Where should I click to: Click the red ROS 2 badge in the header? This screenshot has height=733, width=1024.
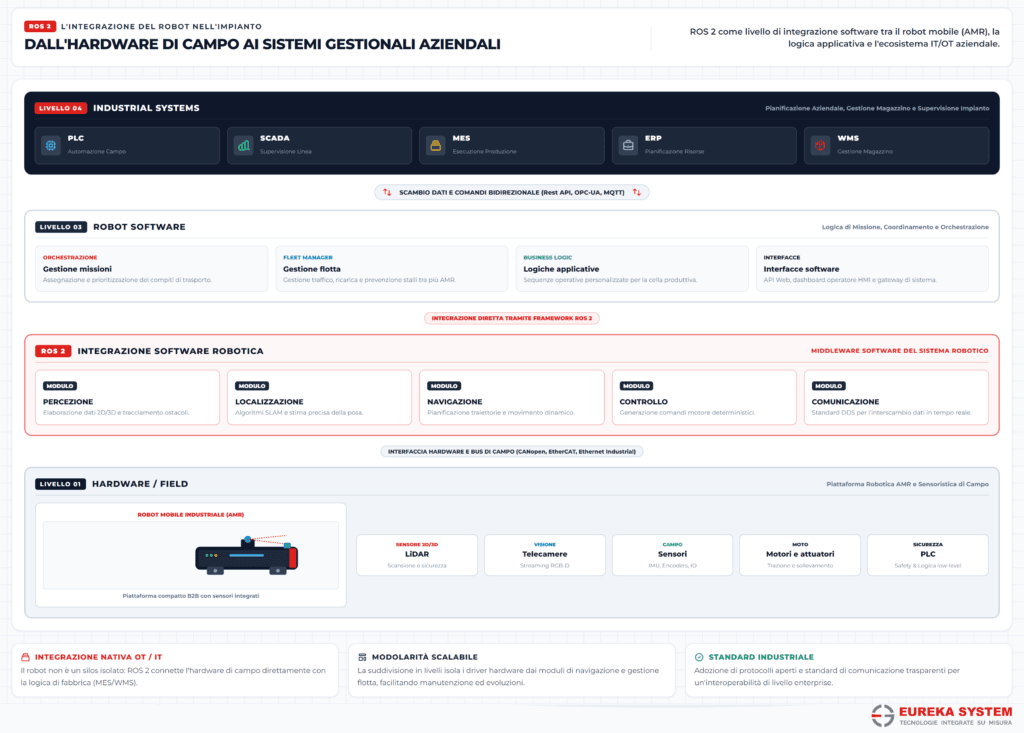(x=40, y=27)
